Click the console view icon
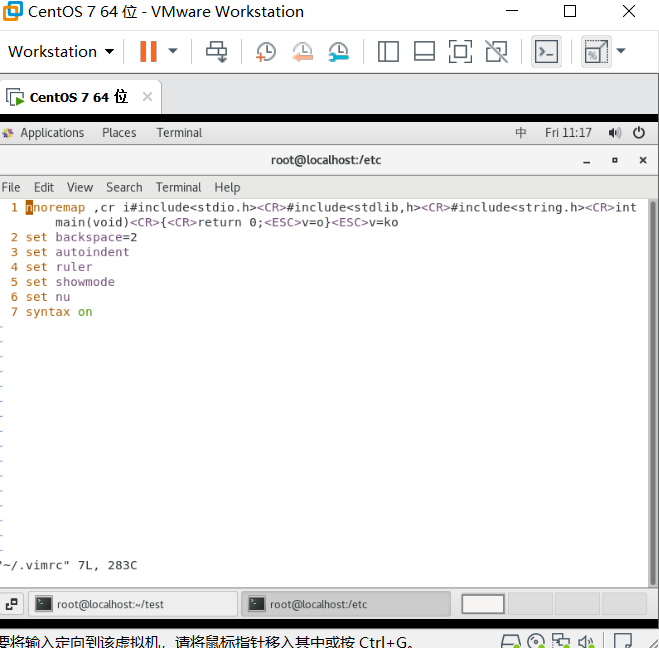Screen dimensions: 659x648 [x=546, y=52]
